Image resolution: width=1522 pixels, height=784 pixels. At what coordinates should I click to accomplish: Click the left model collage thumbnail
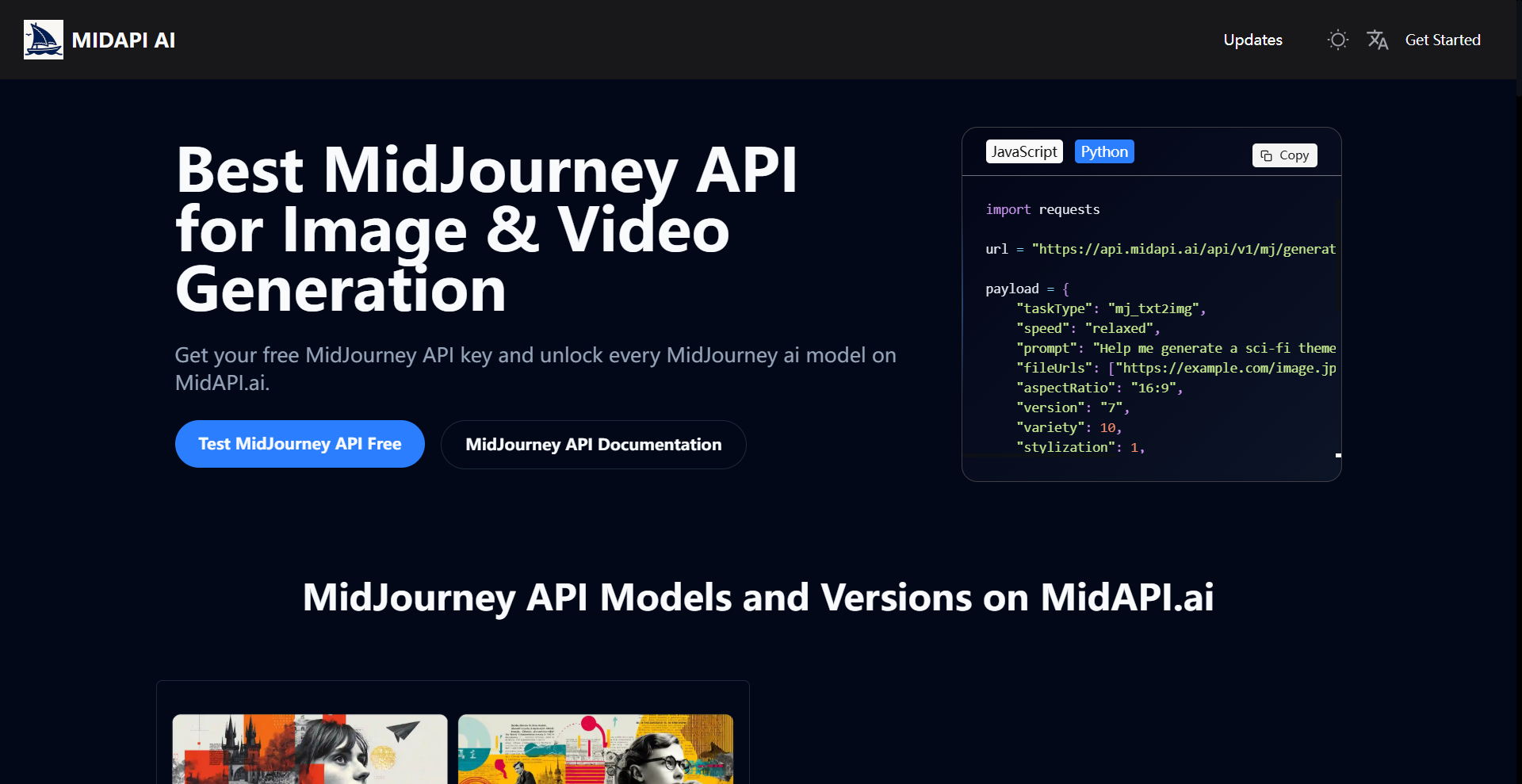tap(310, 748)
